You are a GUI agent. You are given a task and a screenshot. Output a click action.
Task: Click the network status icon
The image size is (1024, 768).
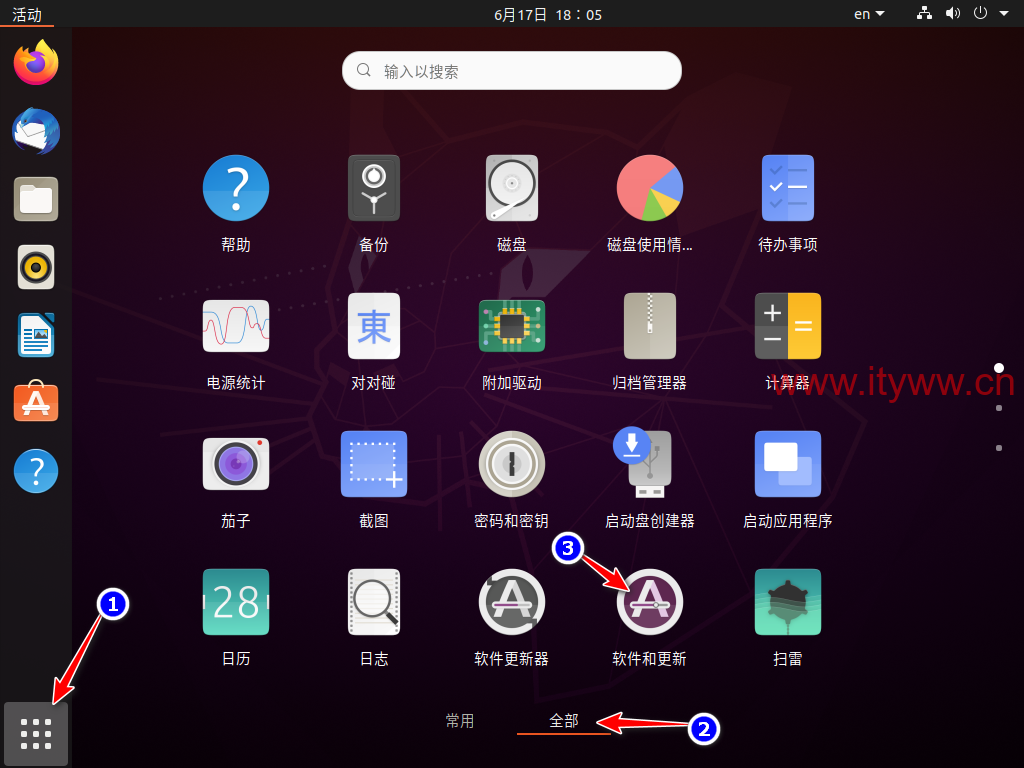tap(924, 13)
